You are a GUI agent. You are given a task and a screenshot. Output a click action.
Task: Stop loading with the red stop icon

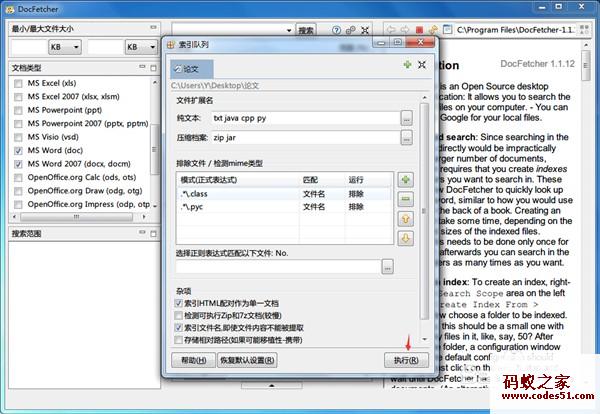(419, 29)
